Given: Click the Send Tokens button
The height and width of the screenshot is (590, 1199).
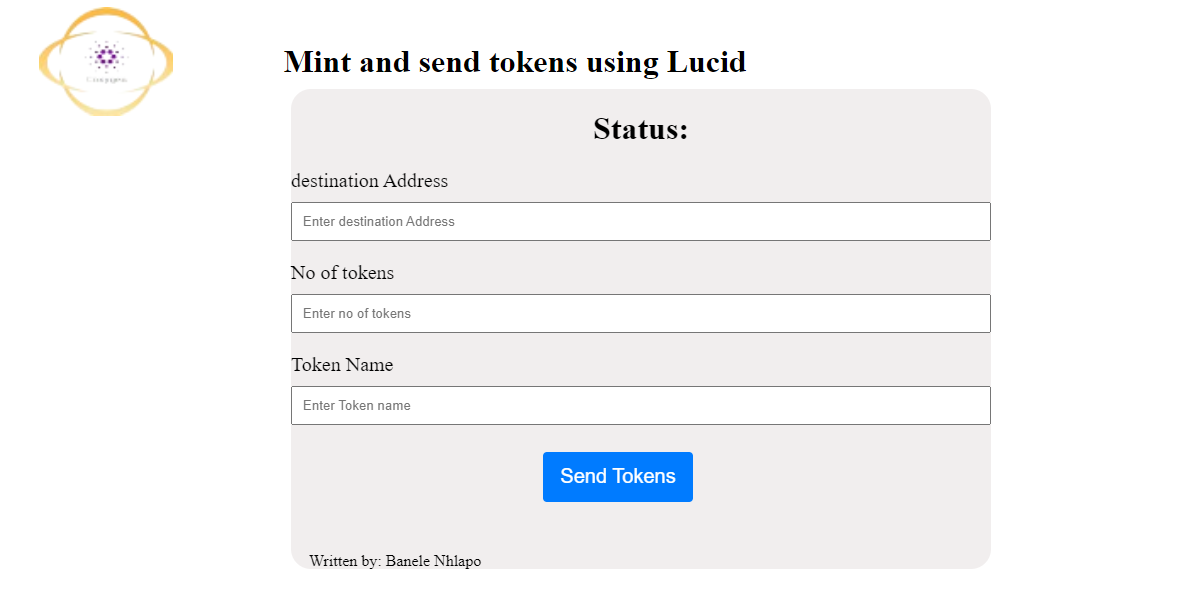Looking at the screenshot, I should 618,477.
